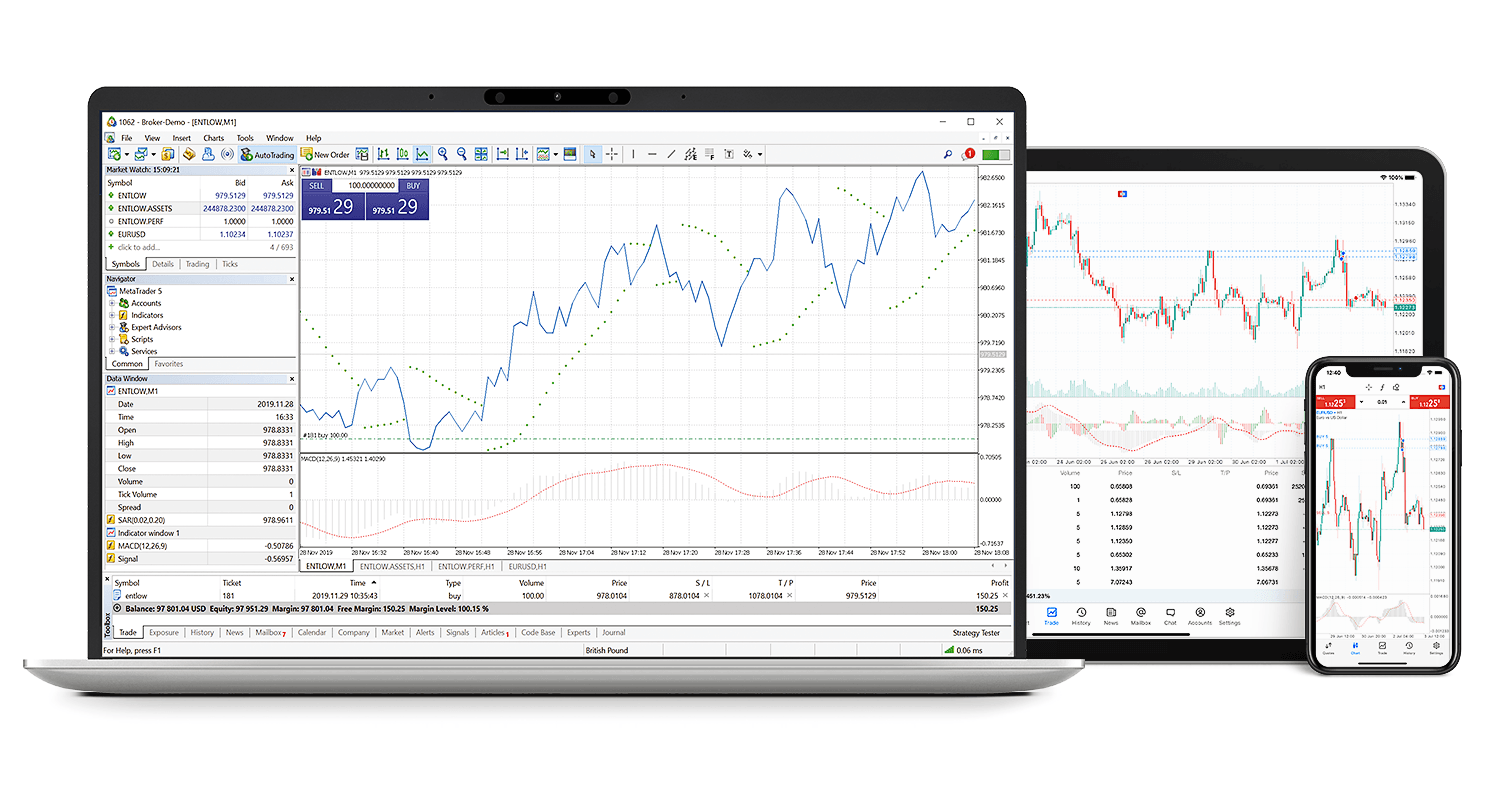The width and height of the screenshot is (1500, 785).
Task: Select ENTLOW.ASSETS in Market Watch
Action: click(200, 208)
